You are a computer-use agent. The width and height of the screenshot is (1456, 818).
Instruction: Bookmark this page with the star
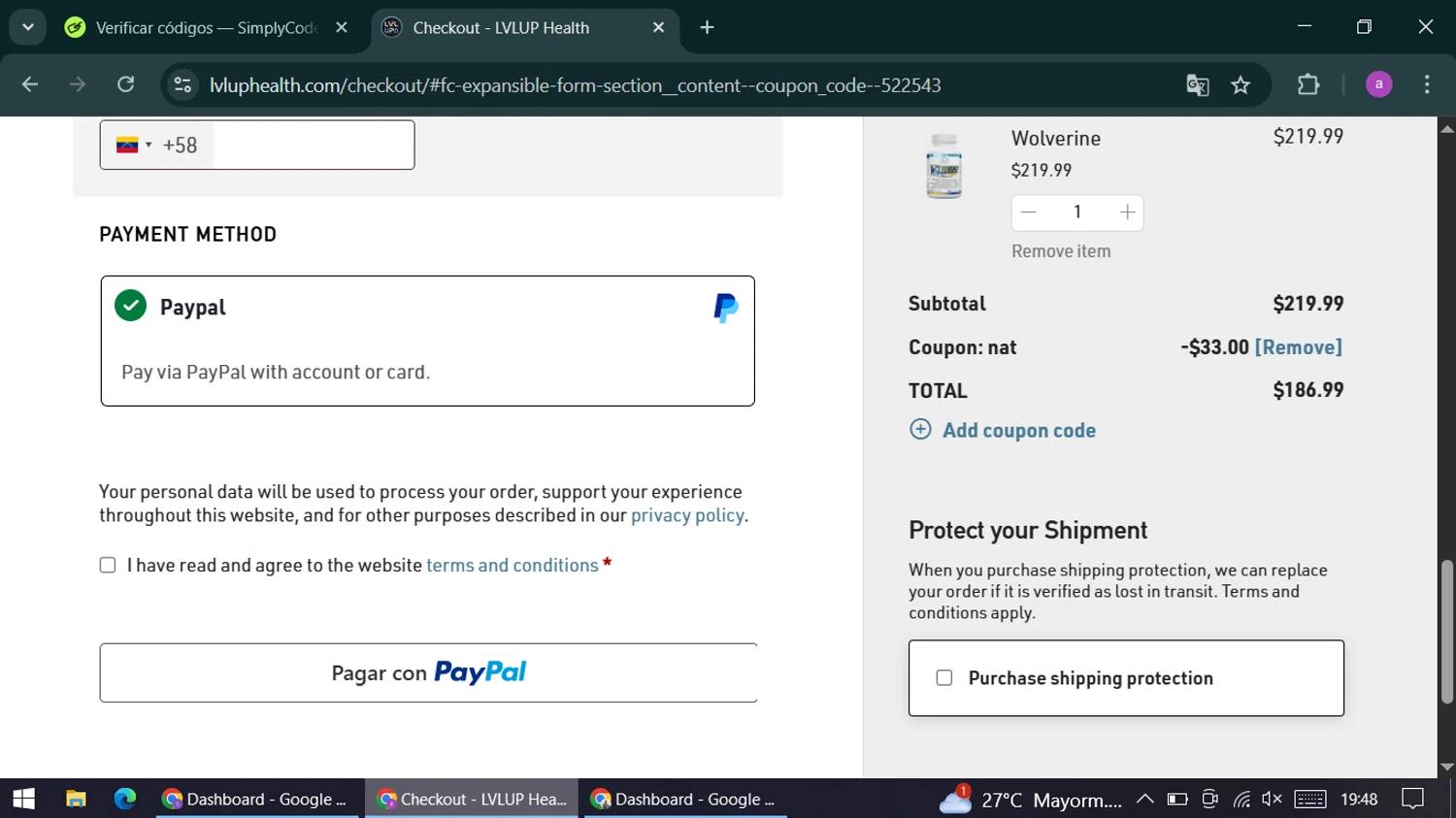point(1241,85)
